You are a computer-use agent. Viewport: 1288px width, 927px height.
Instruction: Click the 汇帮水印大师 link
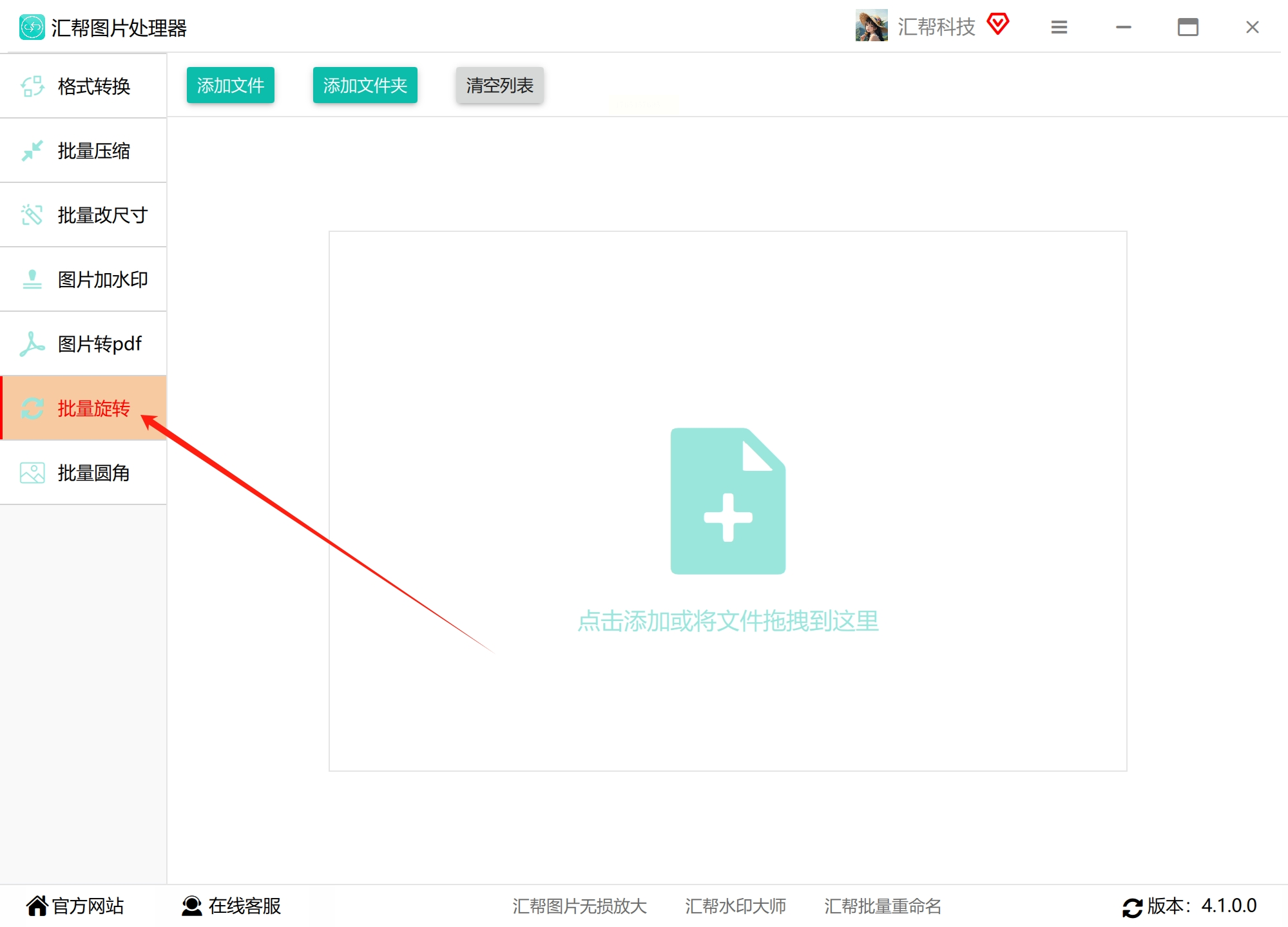tap(735, 906)
